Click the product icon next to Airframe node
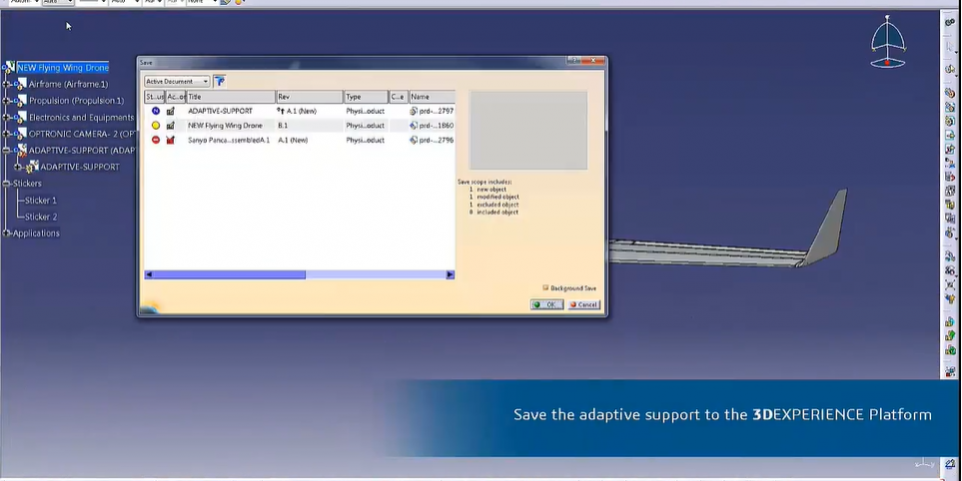The width and height of the screenshot is (962, 481). point(20,84)
